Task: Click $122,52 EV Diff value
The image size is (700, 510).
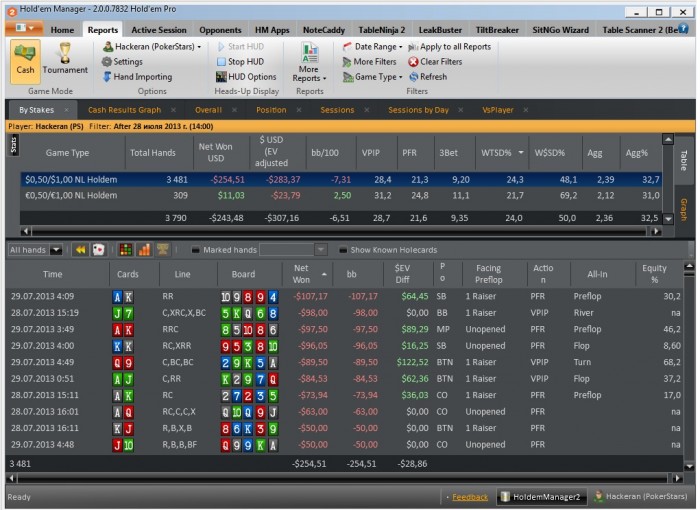Action: [x=412, y=362]
